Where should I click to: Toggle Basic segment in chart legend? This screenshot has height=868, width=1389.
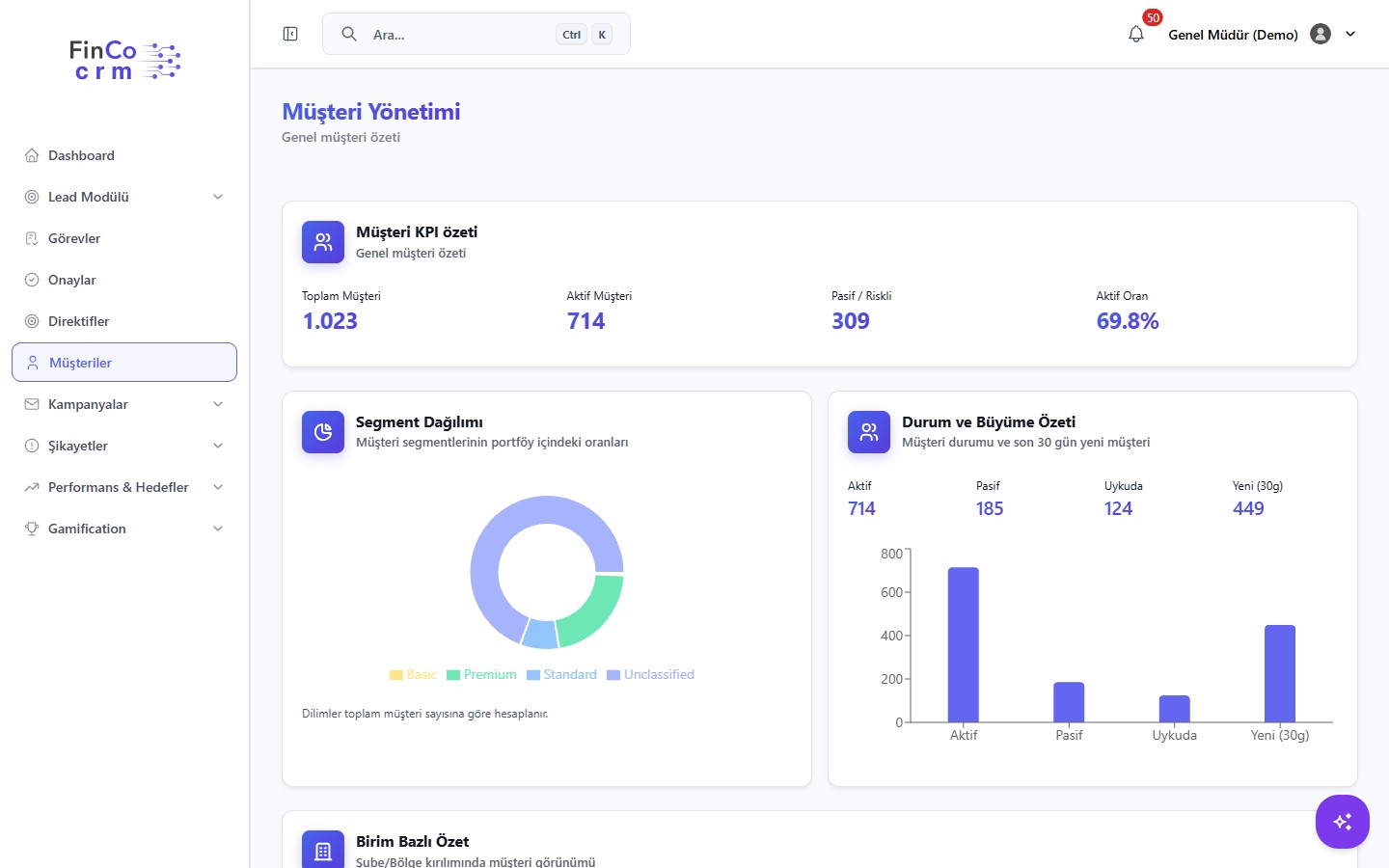pyautogui.click(x=413, y=675)
